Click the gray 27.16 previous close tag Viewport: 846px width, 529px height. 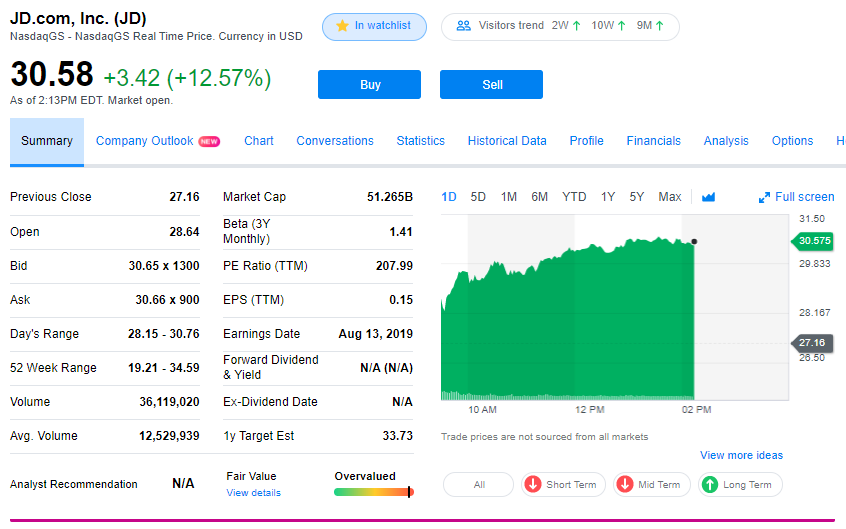click(x=812, y=343)
